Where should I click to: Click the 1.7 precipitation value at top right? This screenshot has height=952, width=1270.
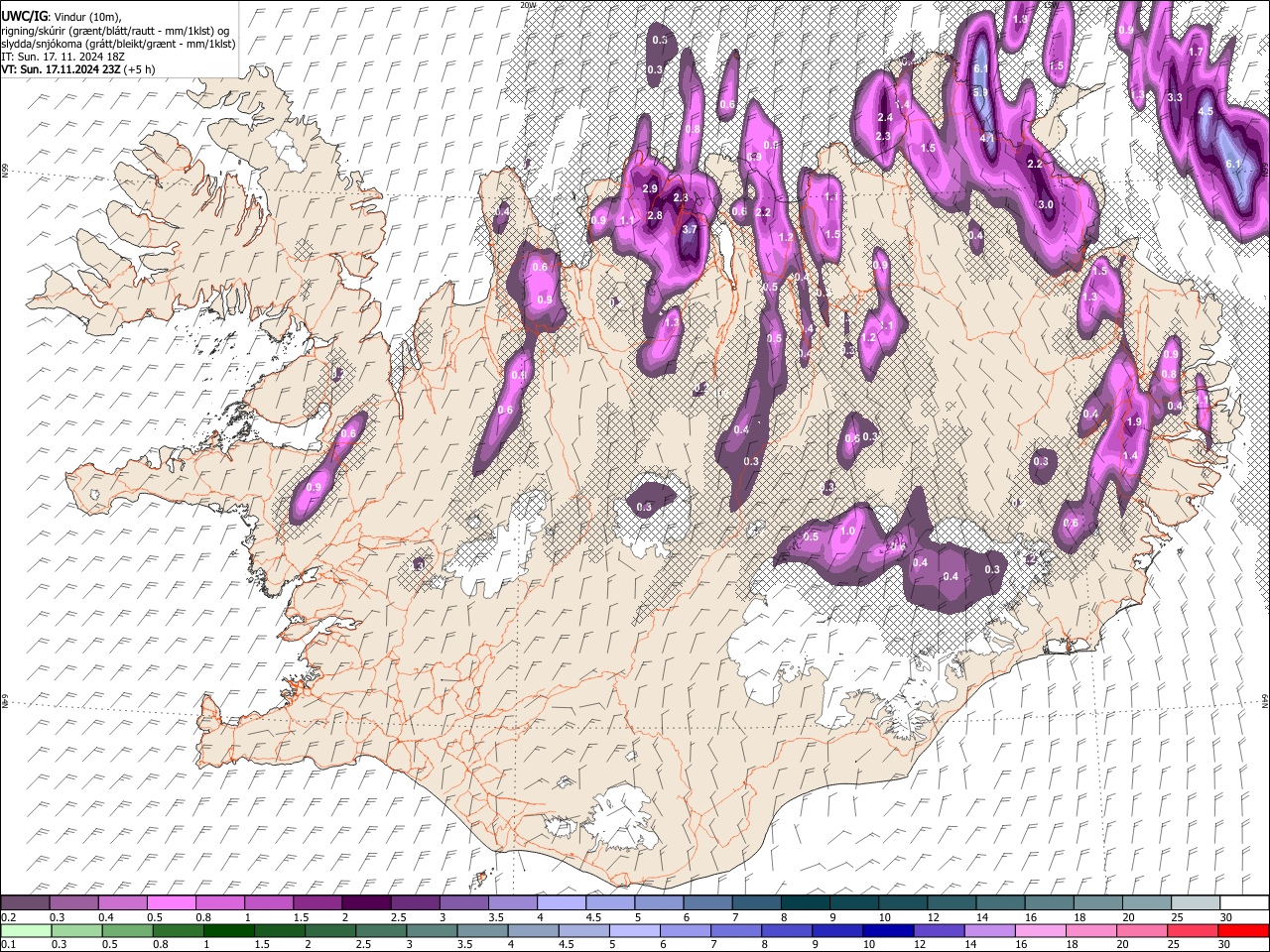pyautogui.click(x=1196, y=52)
